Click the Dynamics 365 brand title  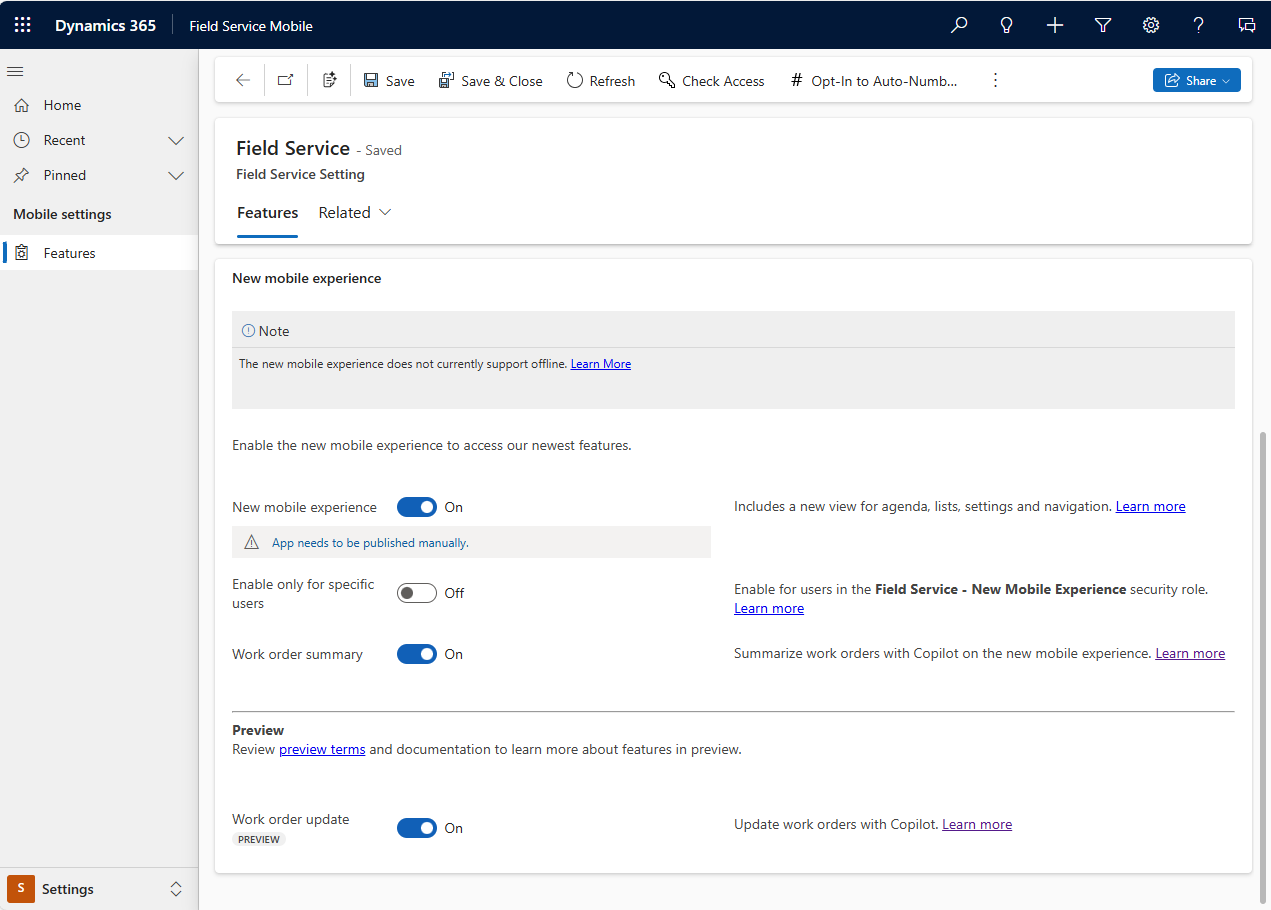105,26
